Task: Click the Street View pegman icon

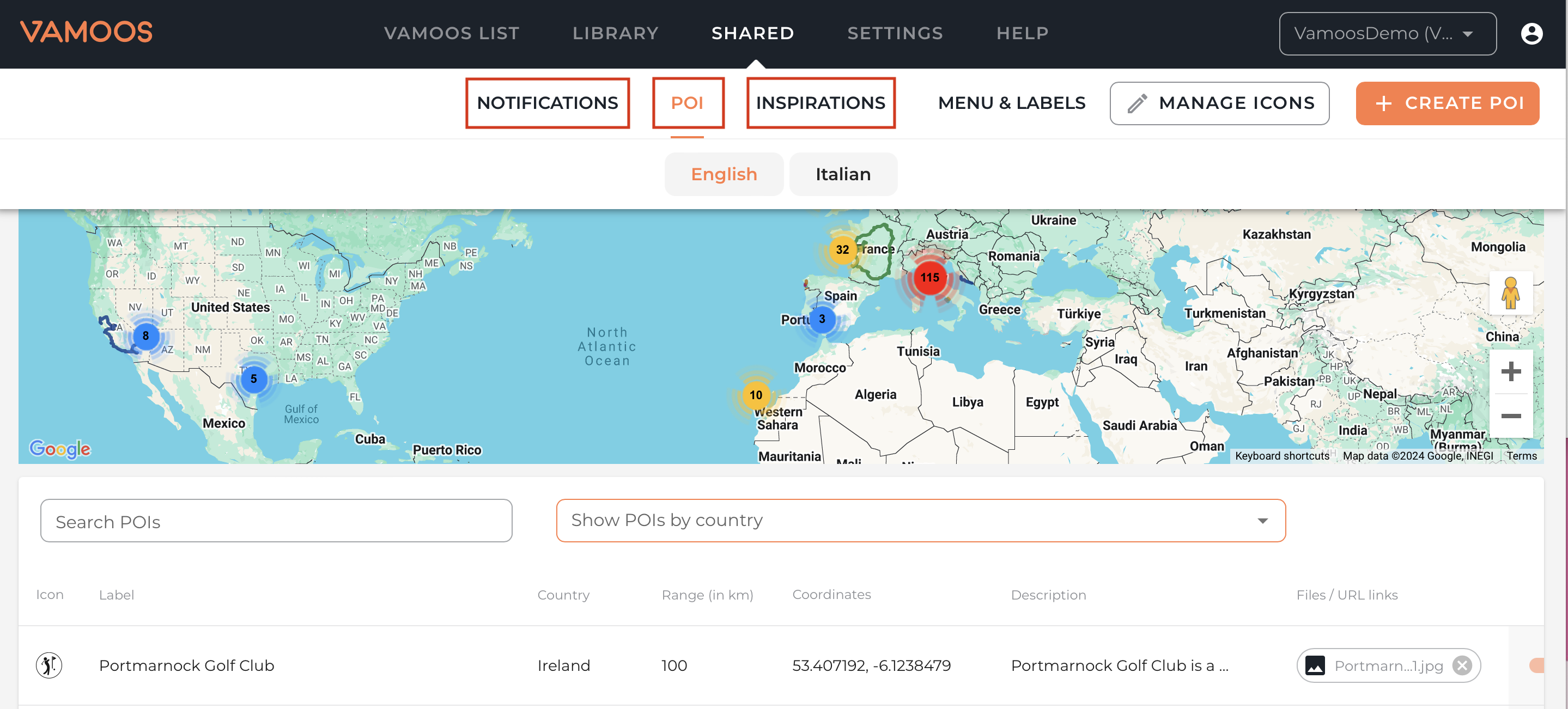Action: 1510,294
